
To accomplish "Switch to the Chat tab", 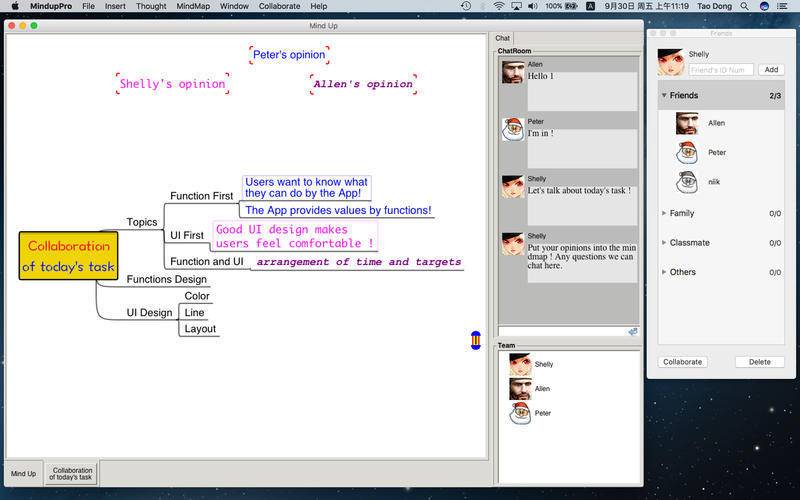I will coord(503,38).
